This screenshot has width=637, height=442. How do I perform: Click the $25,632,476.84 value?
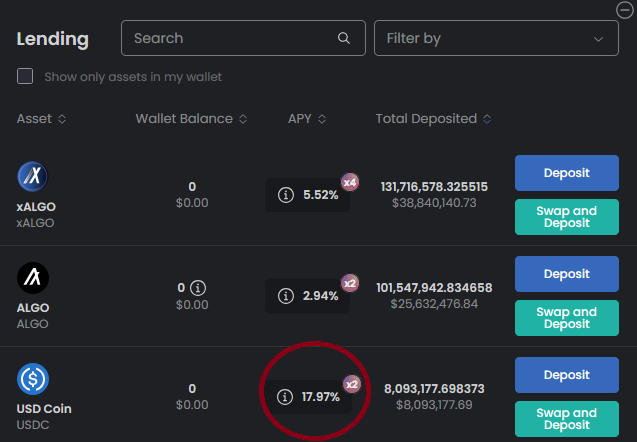434,304
